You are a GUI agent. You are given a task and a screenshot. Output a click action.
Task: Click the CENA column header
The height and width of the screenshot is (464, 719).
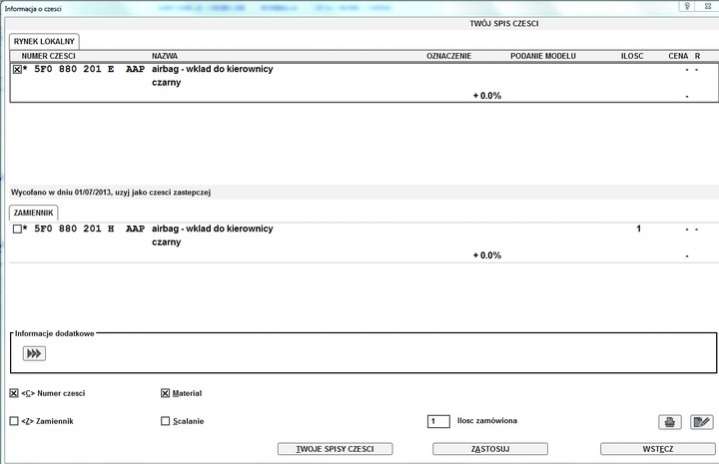(677, 55)
